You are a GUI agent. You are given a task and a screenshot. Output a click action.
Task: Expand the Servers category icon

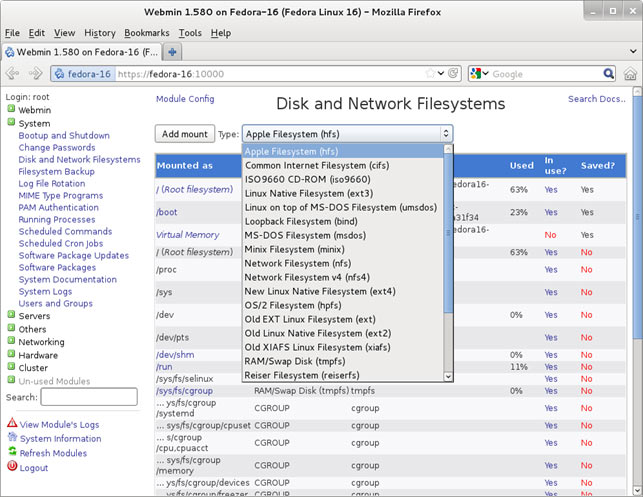[x=11, y=315]
